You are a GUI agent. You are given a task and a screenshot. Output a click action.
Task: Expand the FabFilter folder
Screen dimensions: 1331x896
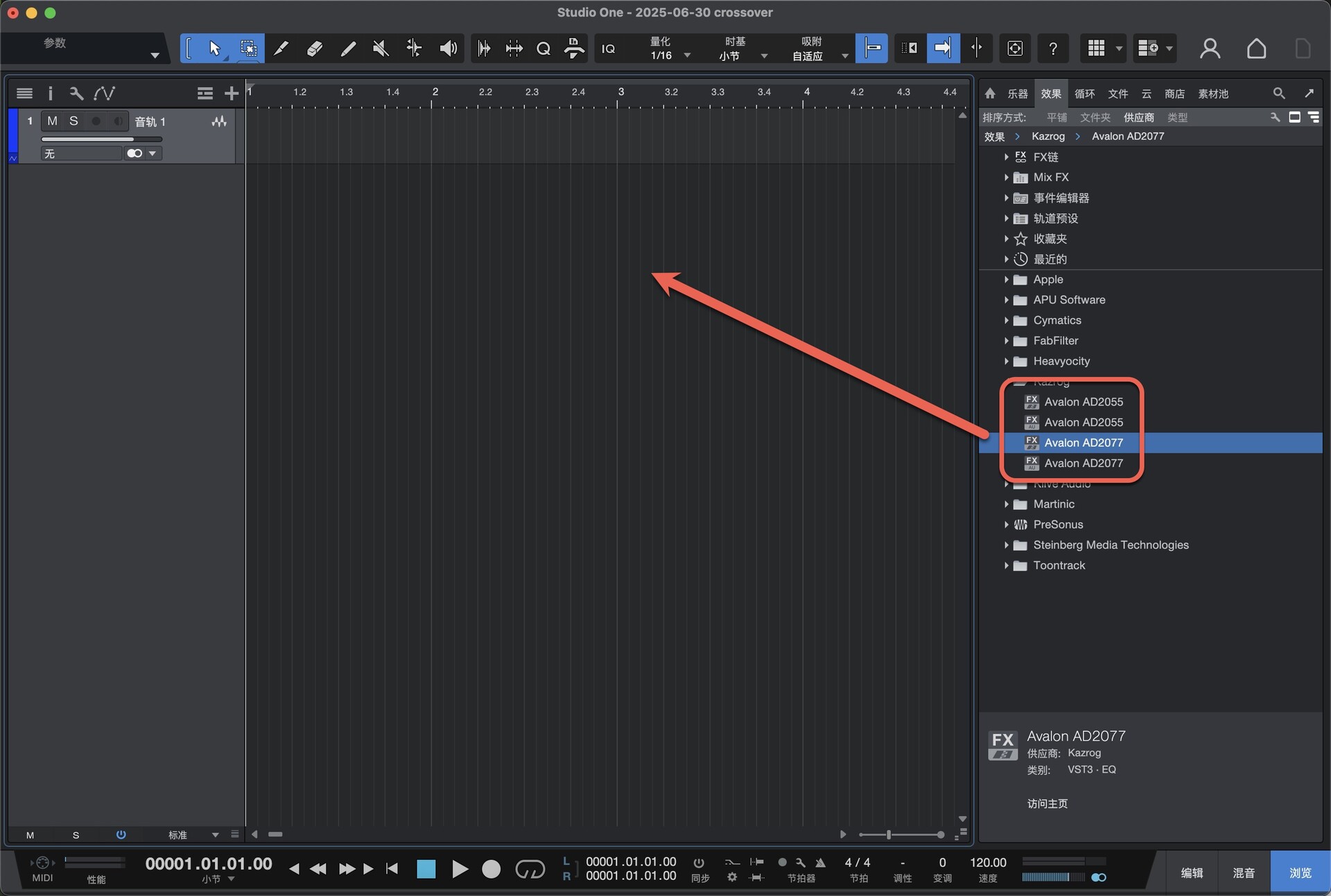point(1006,340)
